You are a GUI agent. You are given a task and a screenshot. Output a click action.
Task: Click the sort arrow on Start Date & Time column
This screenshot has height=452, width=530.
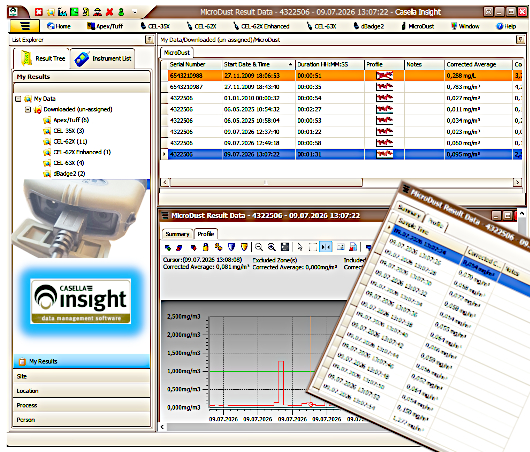pyautogui.click(x=290, y=64)
